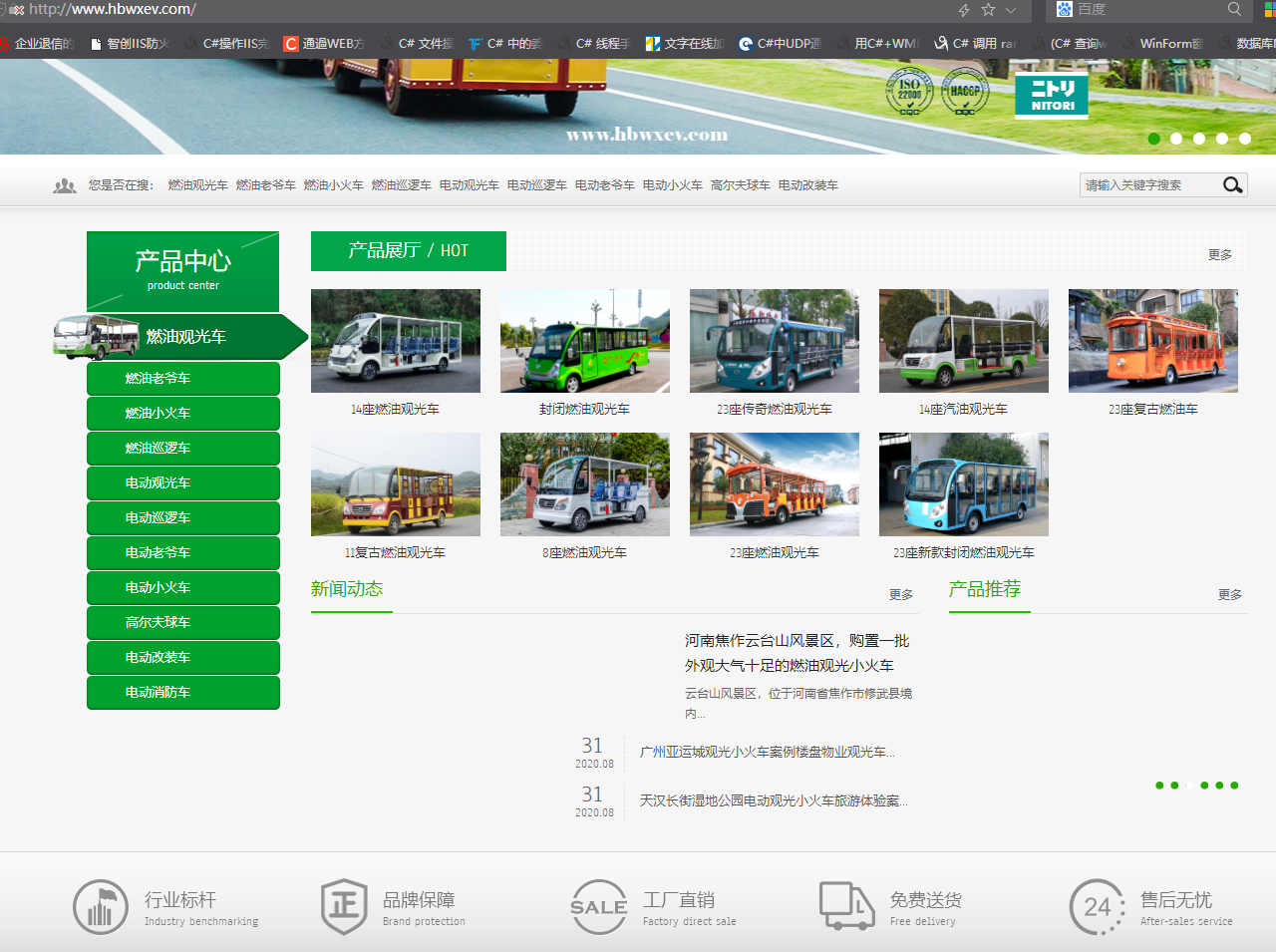
Task: Select the last white banner carousel dot
Action: tap(1245, 139)
